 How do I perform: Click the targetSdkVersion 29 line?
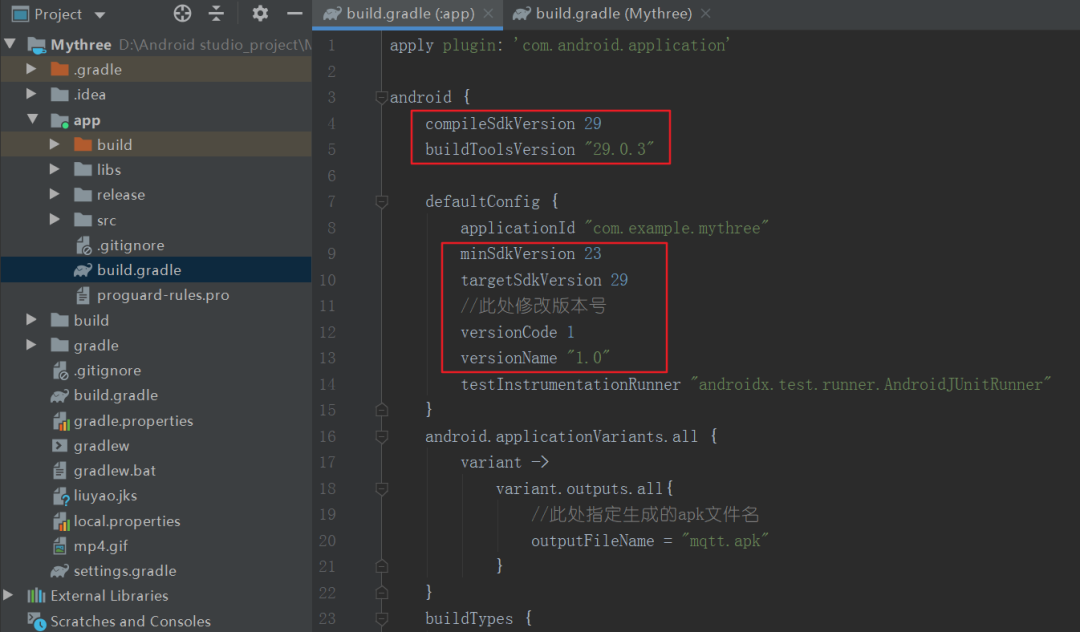(544, 280)
